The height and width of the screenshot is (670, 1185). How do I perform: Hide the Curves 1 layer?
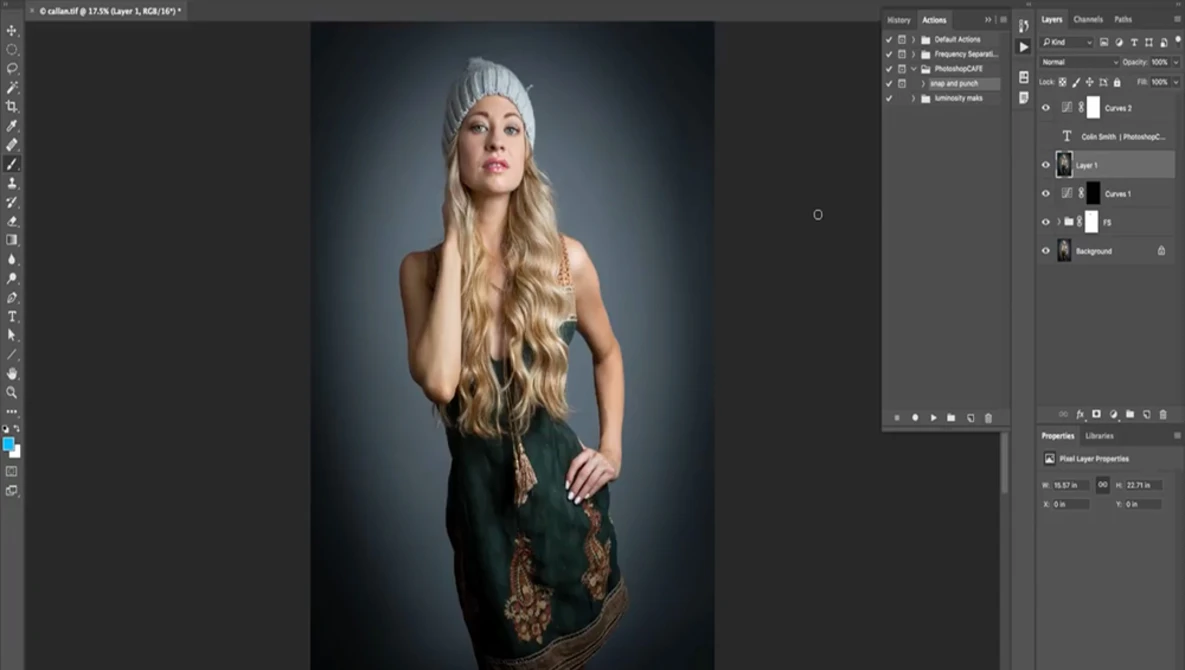(1046, 193)
